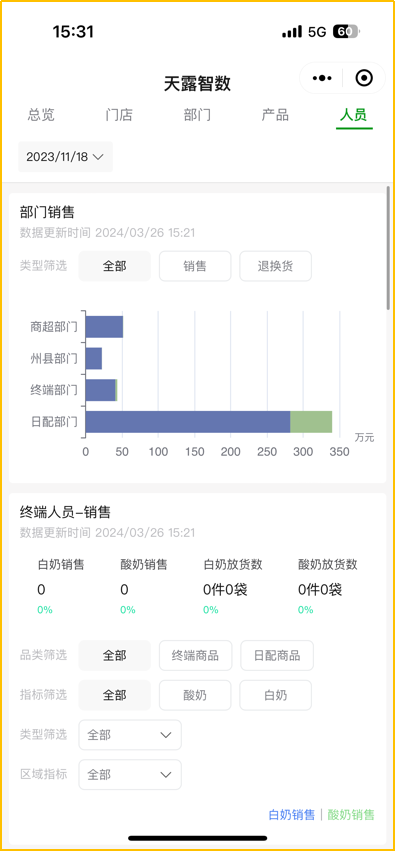Tap the cellular signal bars icon
Image resolution: width=396 pixels, height=852 pixels.
[292, 32]
